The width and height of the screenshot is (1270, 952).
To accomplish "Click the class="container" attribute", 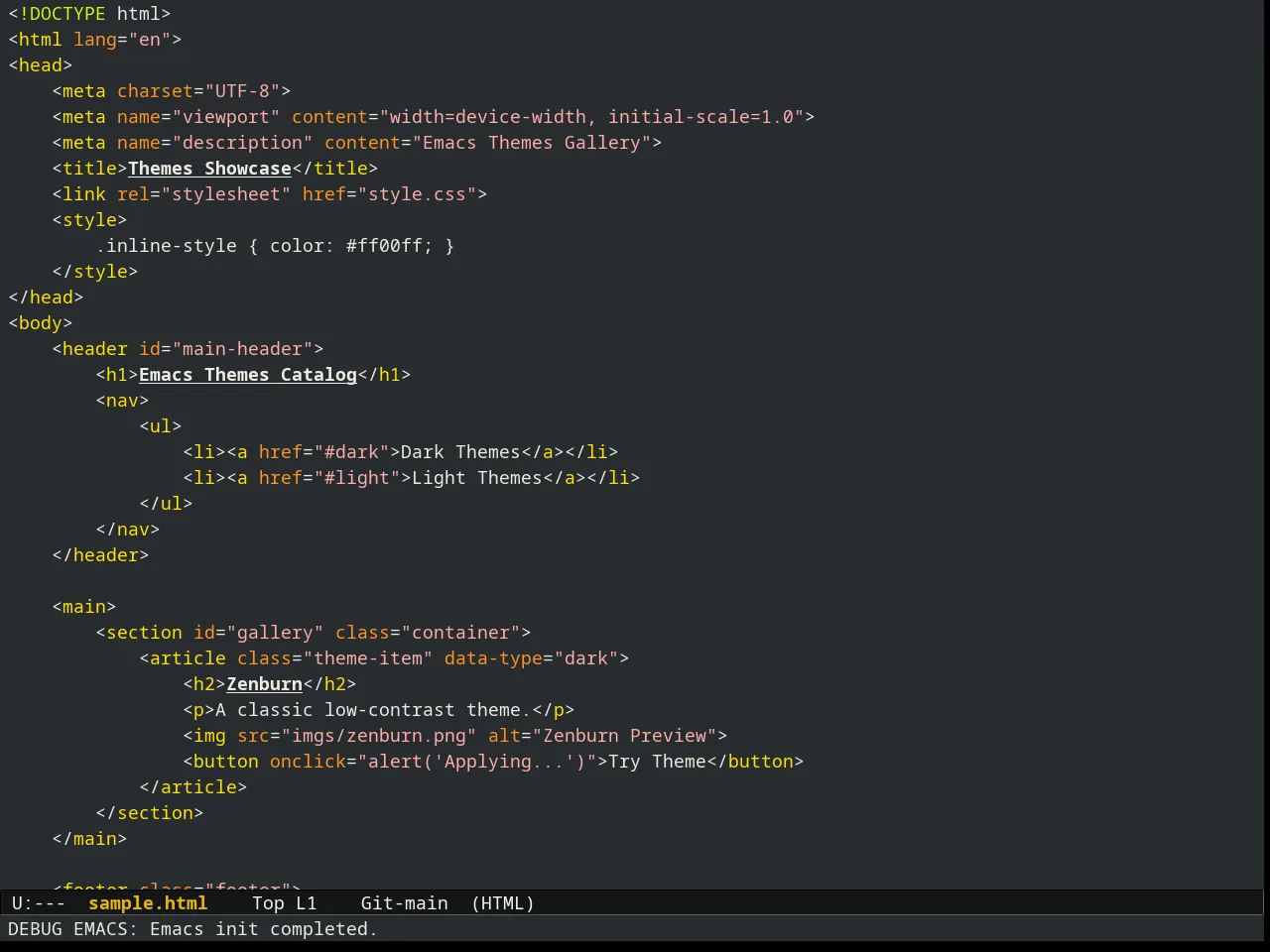I will pyautogui.click(x=428, y=633).
